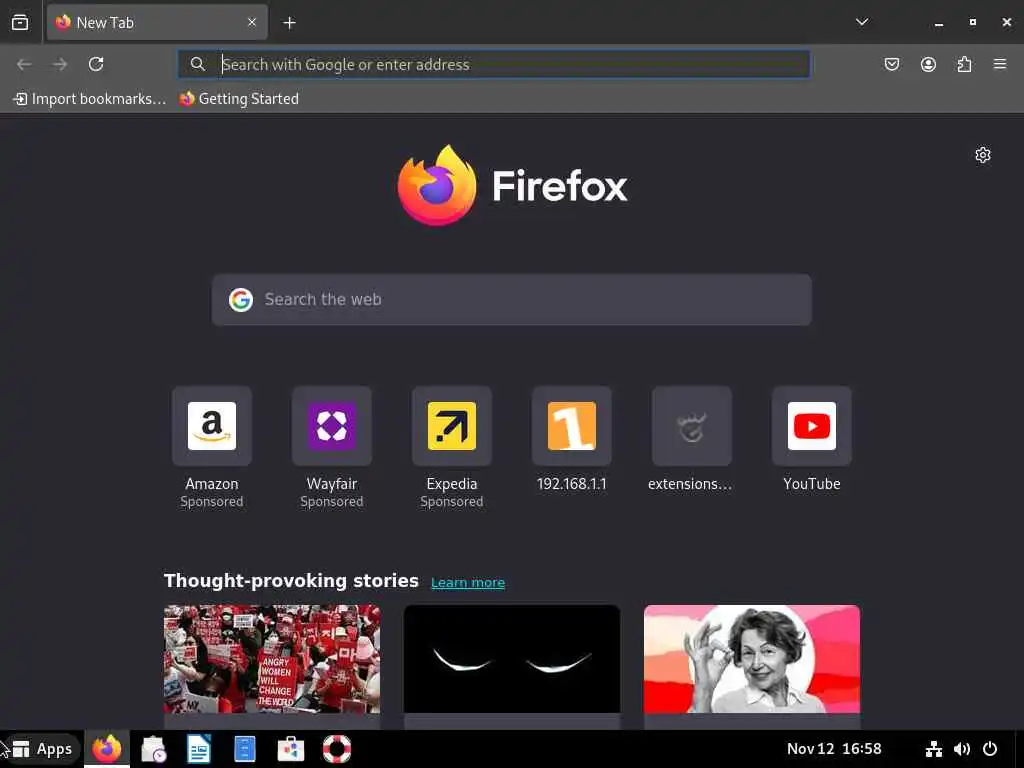Open Import bookmarks bookmark item
Screen dimensions: 1024x768
89,99
